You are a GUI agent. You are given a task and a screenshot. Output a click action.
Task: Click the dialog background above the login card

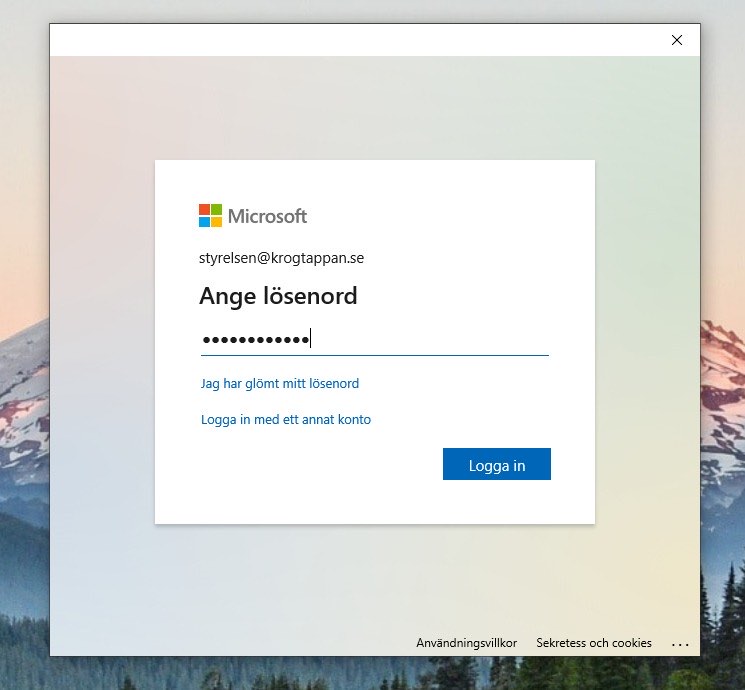click(x=375, y=110)
